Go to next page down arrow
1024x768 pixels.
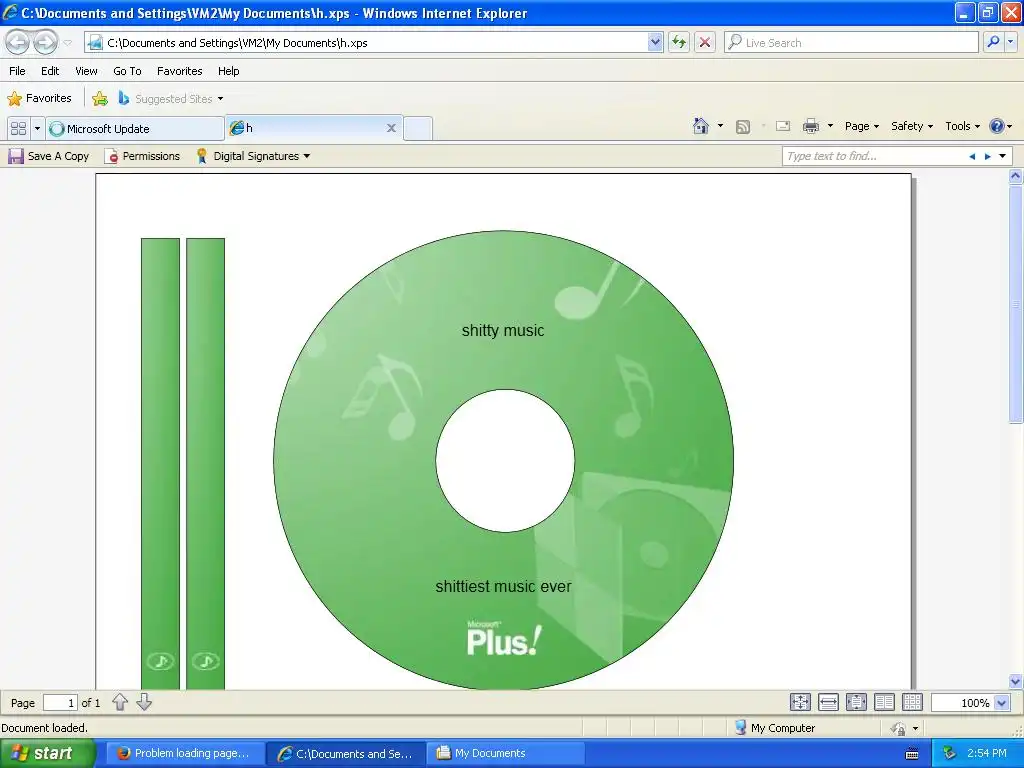pos(144,702)
